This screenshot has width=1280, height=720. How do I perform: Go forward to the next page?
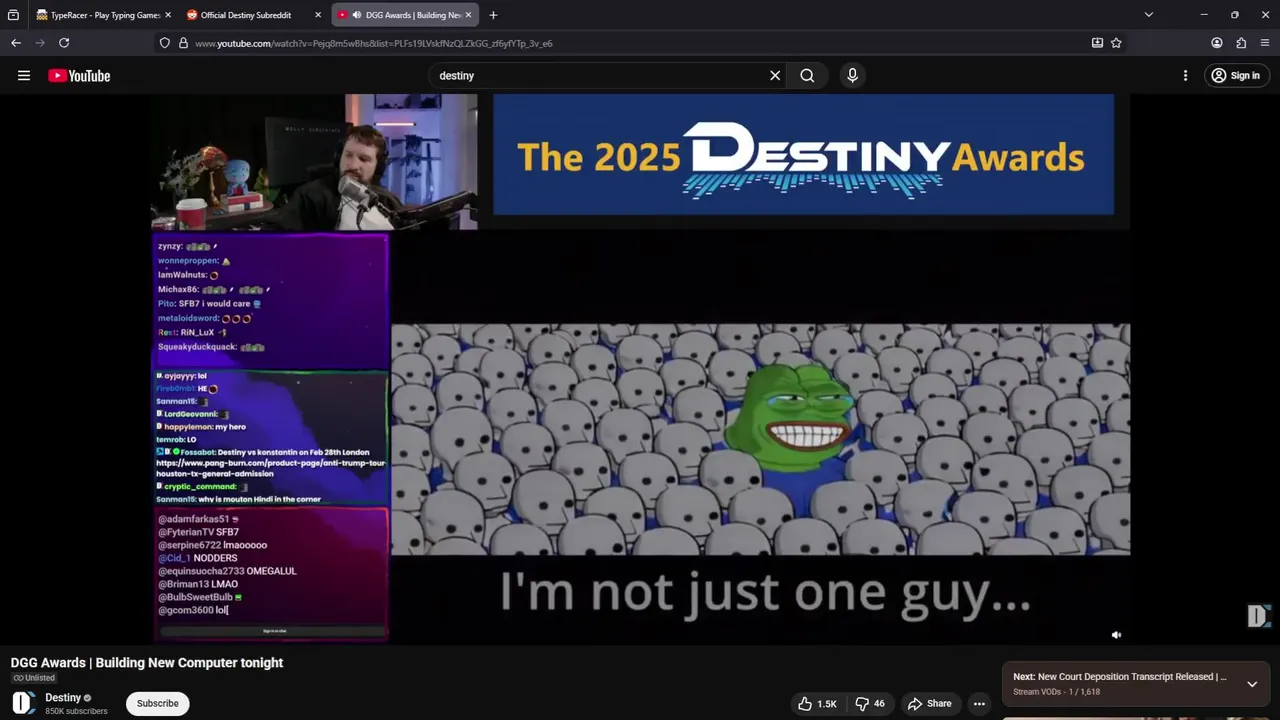pyautogui.click(x=40, y=43)
